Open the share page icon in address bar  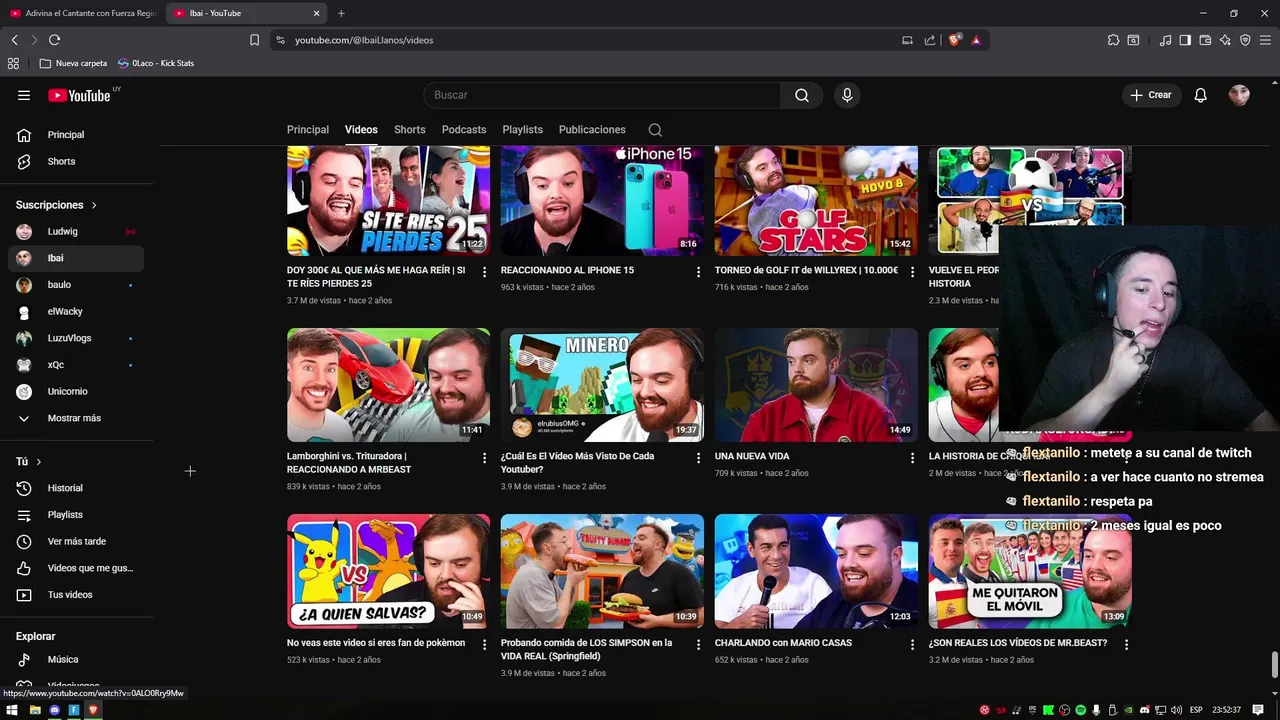pyautogui.click(x=930, y=40)
